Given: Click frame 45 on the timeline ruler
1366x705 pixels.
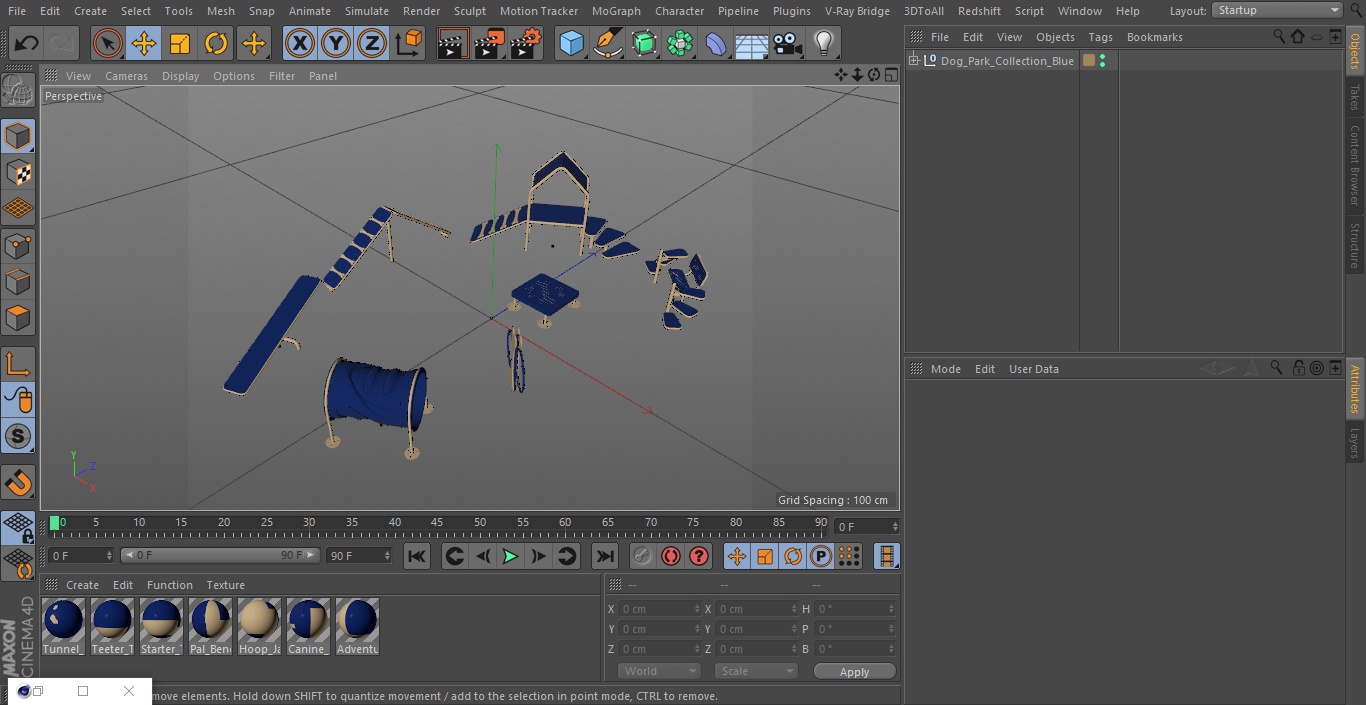Looking at the screenshot, I should pos(437,523).
